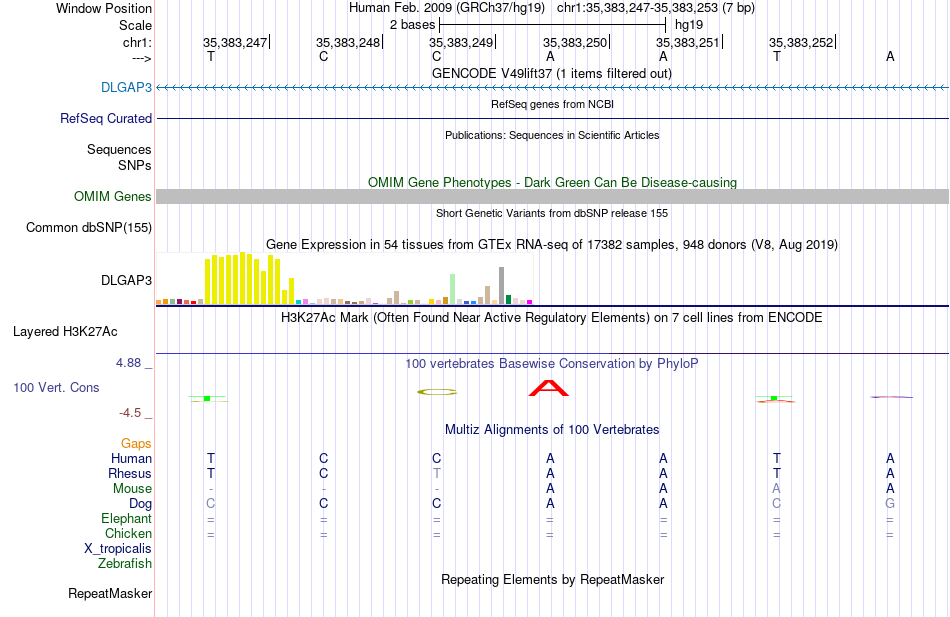The width and height of the screenshot is (950, 617).
Task: Click the Elephant alignment row label
Action: (x=126, y=518)
